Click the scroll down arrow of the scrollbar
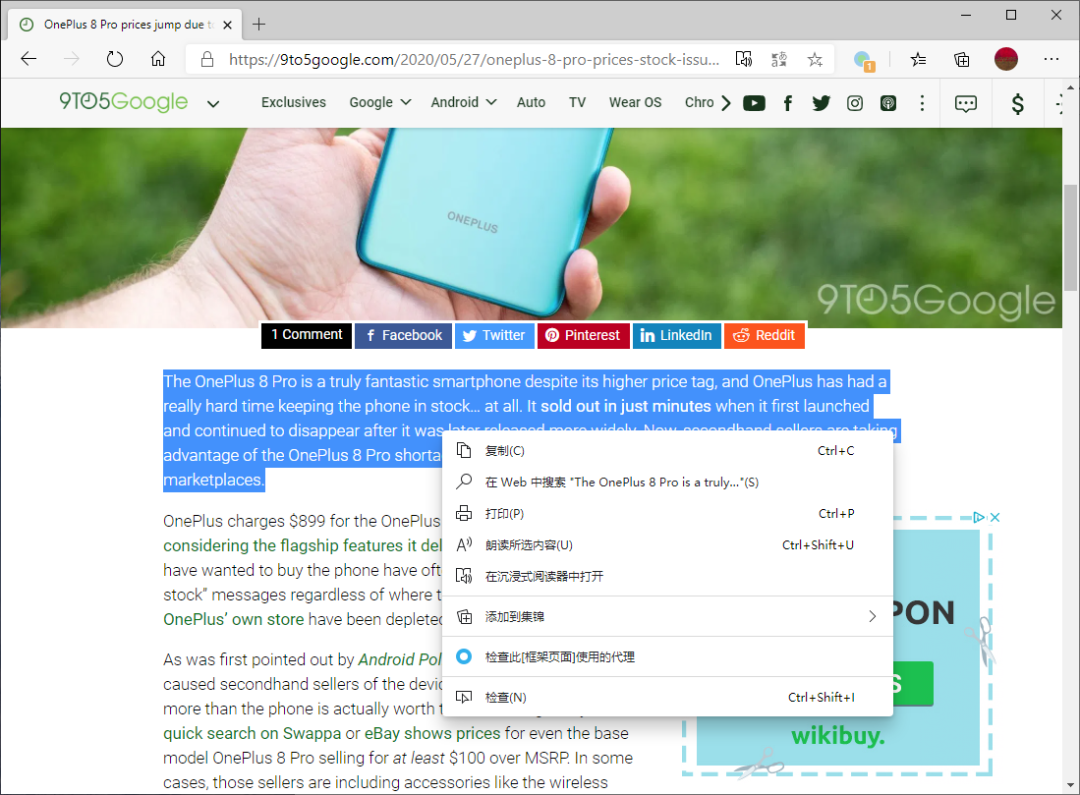Screen dimensions: 1080x795 point(1070,785)
